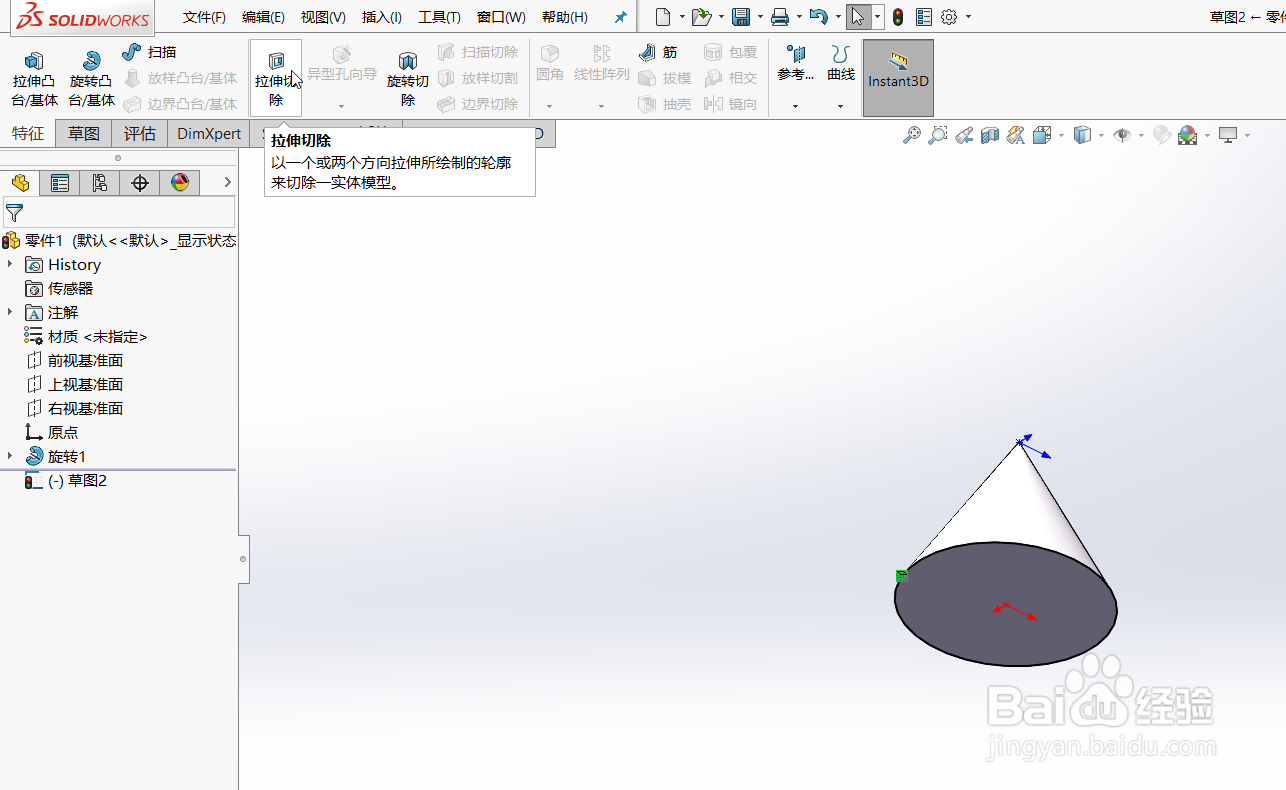1286x790 pixels.
Task: Open the 参考... dropdown arrow
Action: click(x=795, y=106)
